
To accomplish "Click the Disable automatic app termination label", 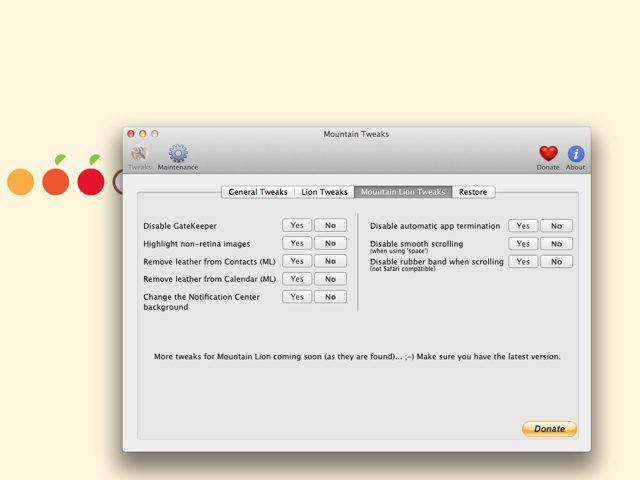I will pyautogui.click(x=435, y=226).
